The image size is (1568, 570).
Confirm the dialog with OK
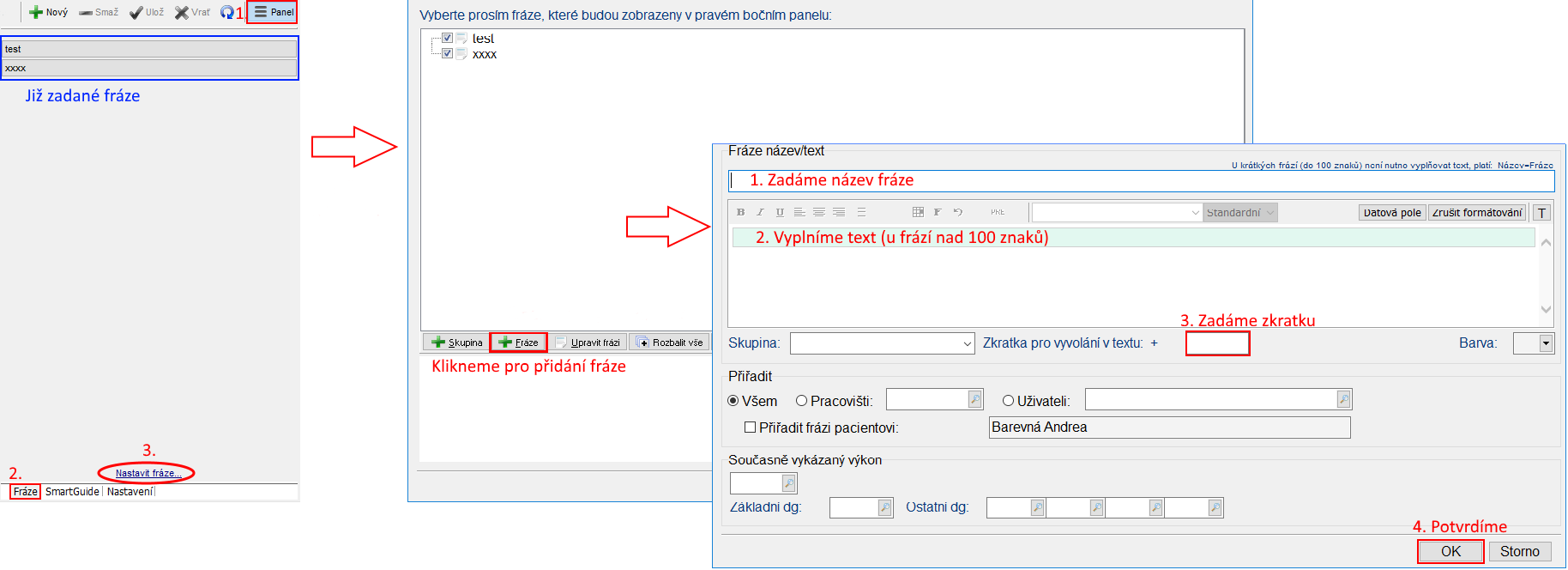[x=1450, y=551]
